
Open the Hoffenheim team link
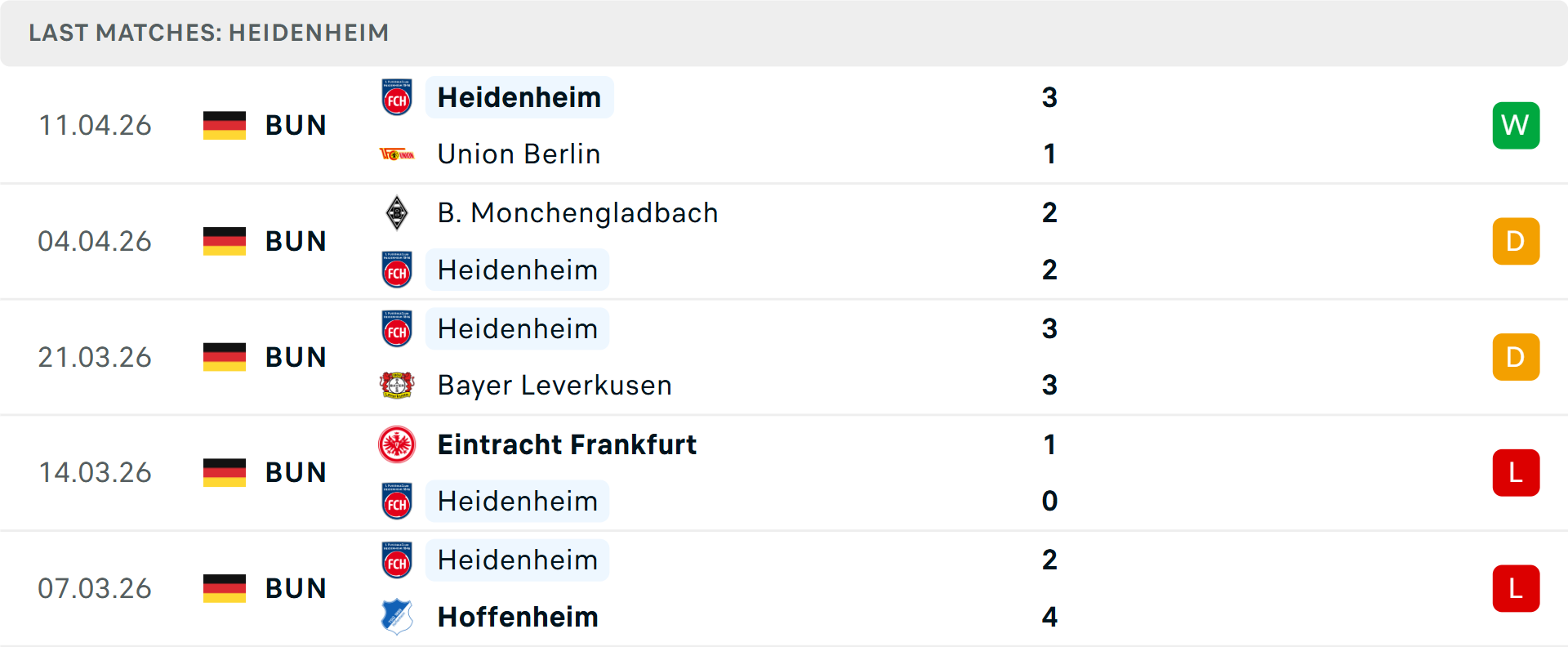click(518, 617)
